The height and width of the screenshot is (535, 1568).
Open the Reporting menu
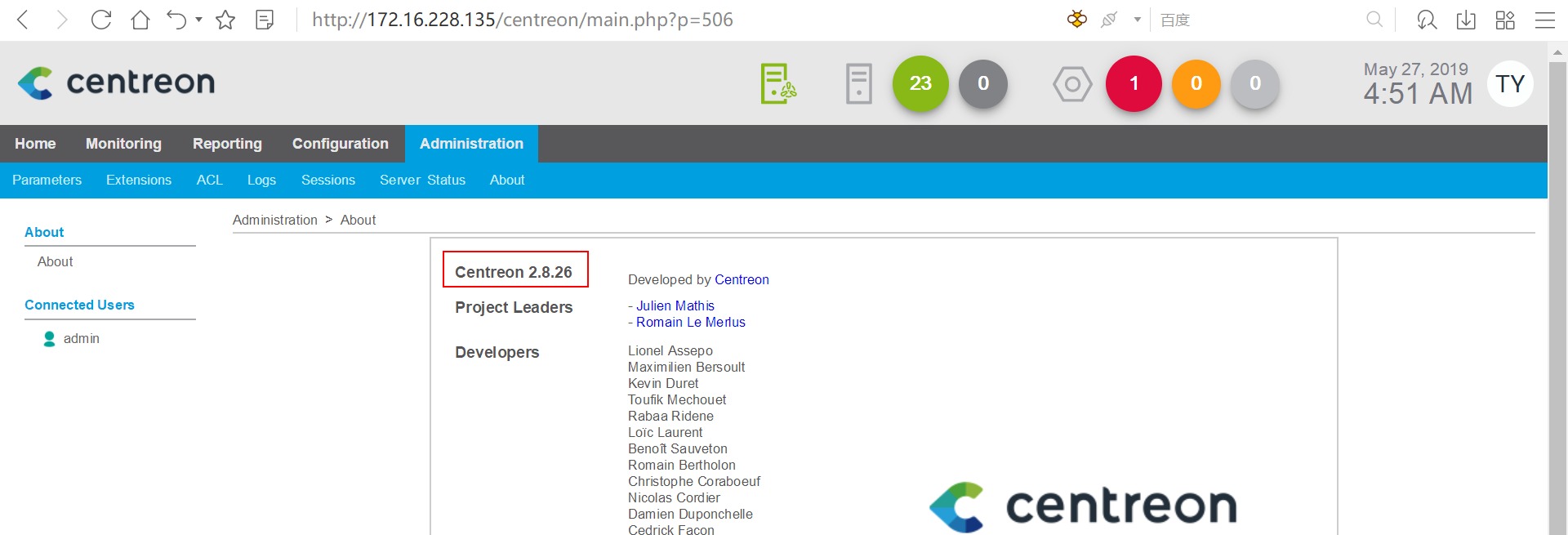227,144
